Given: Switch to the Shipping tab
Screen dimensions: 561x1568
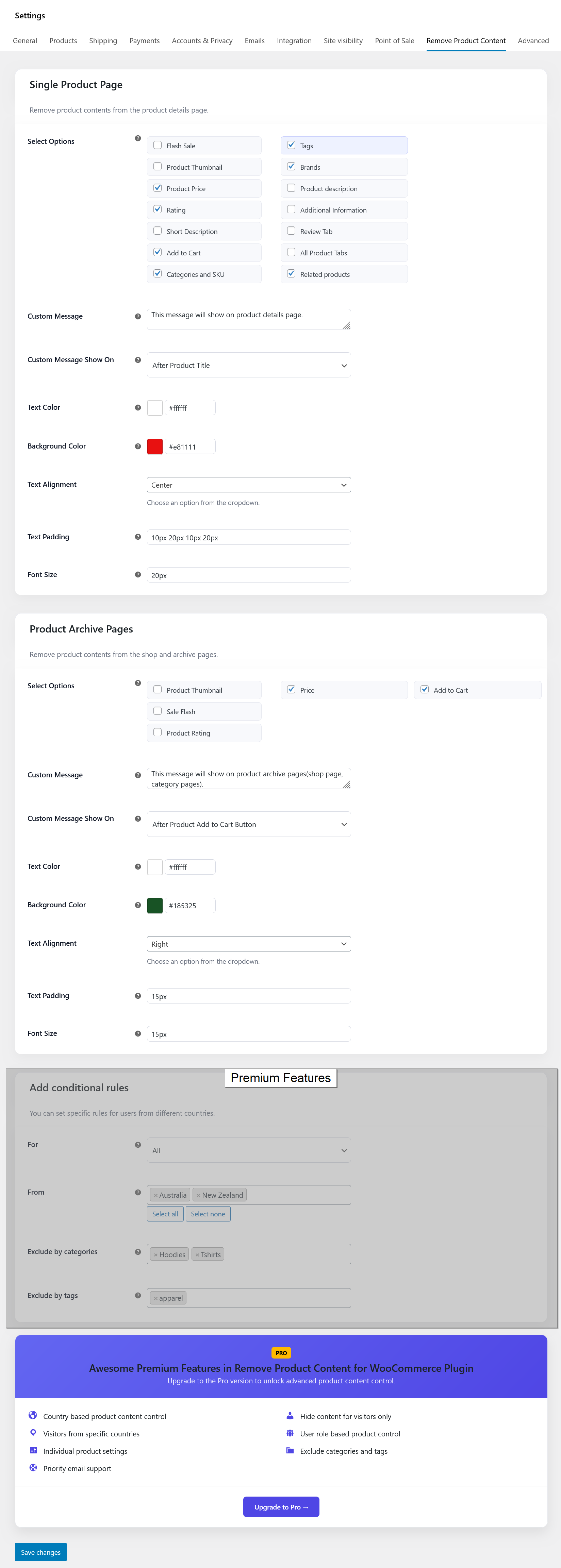Looking at the screenshot, I should (x=103, y=41).
